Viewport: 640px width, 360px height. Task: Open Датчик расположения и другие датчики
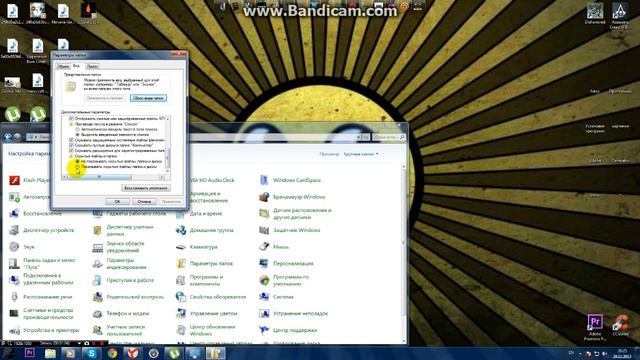[x=295, y=213]
